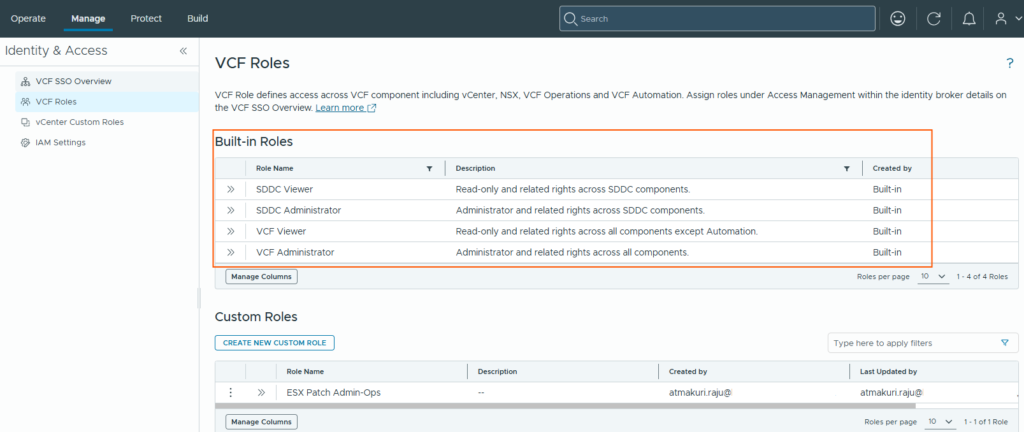This screenshot has height=432, width=1024.
Task: Open the help question mark icon
Action: (x=1010, y=63)
